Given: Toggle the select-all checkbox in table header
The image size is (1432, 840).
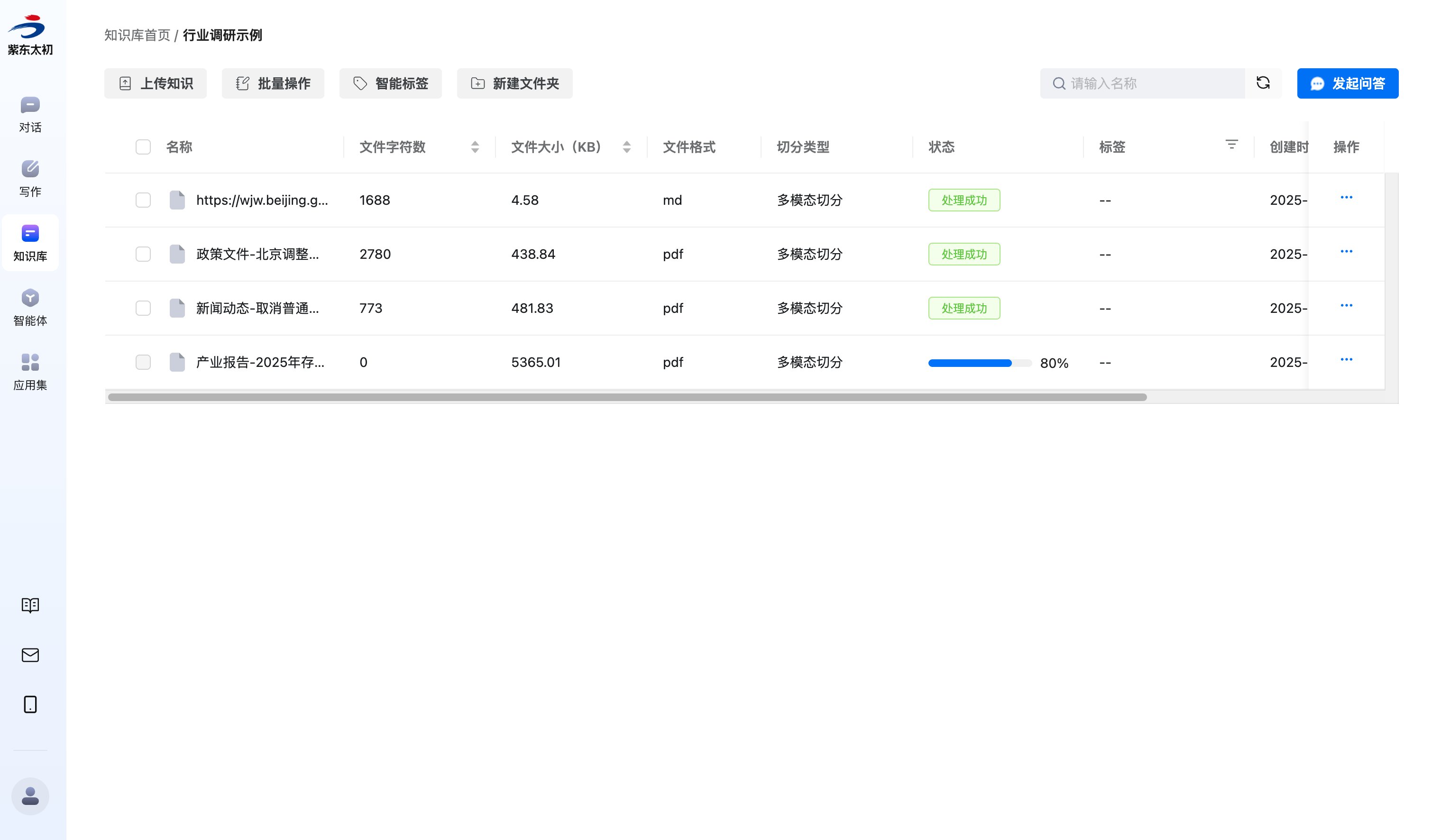Looking at the screenshot, I should [143, 147].
